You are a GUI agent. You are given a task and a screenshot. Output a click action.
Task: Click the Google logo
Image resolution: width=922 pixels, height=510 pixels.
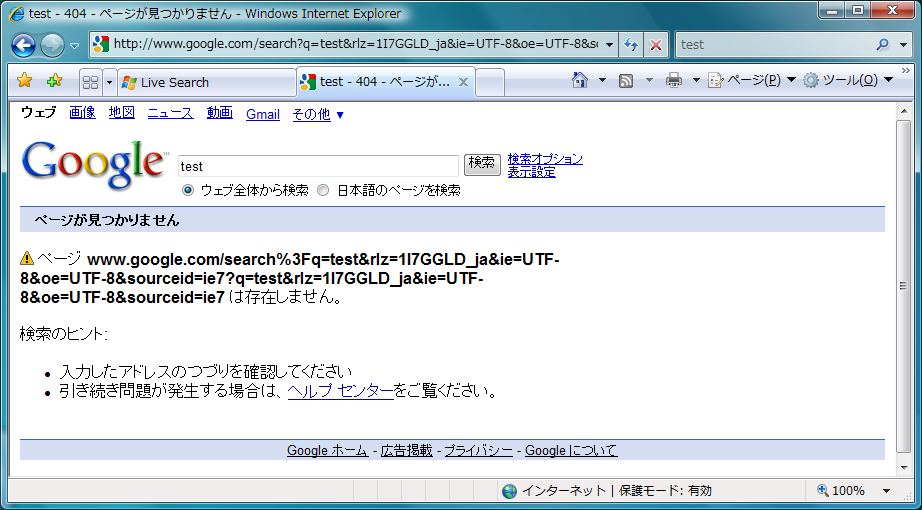tap(94, 165)
